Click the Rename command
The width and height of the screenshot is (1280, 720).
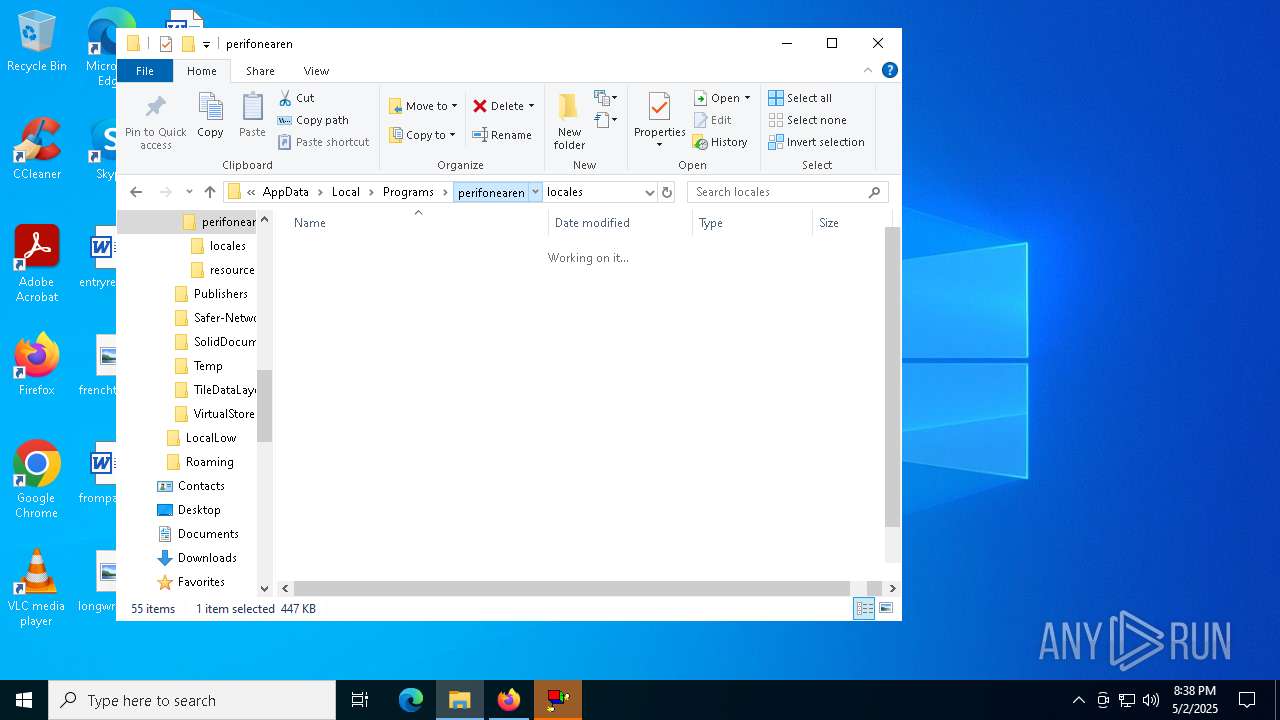tap(502, 135)
